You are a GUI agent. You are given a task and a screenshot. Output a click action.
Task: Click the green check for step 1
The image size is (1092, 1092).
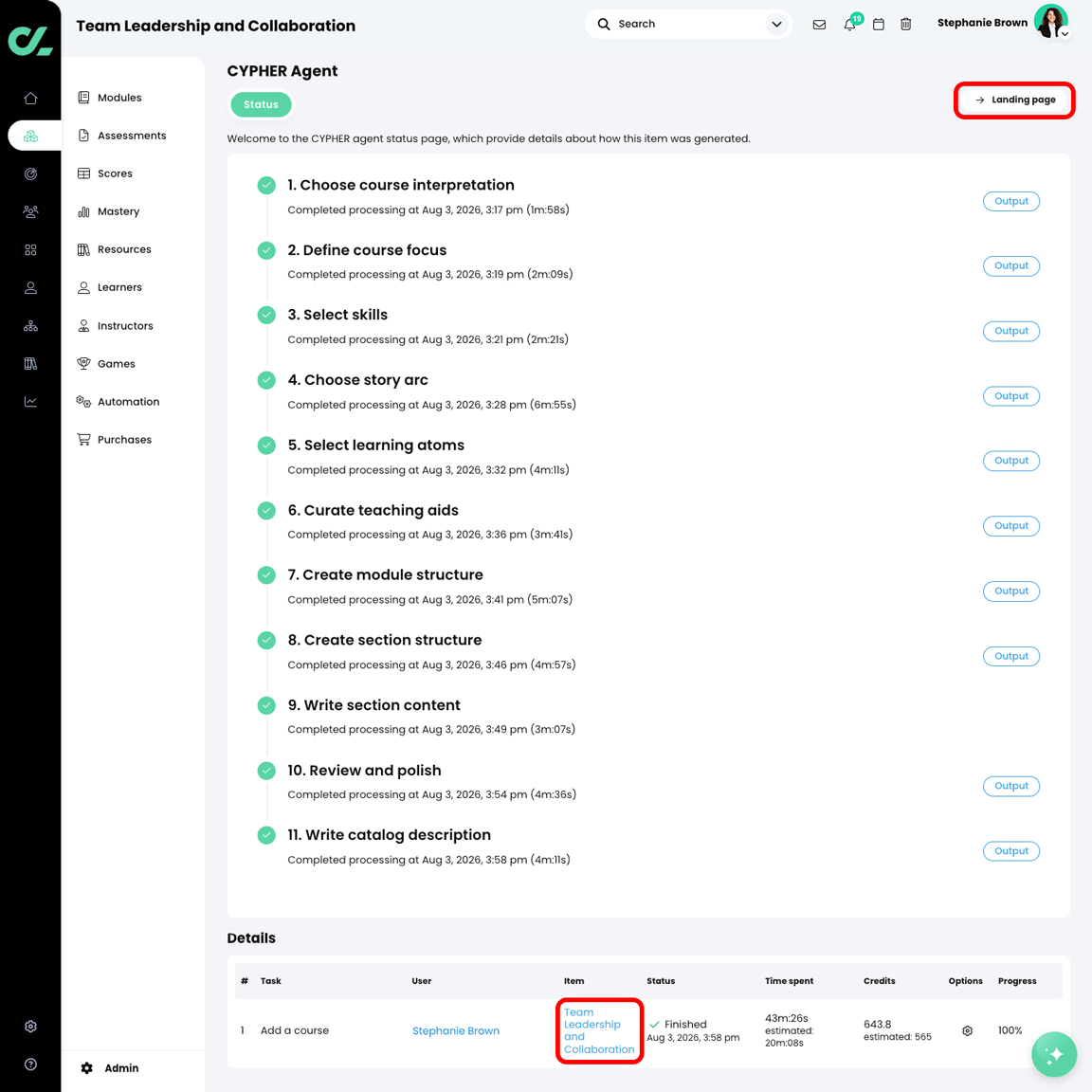[266, 185]
